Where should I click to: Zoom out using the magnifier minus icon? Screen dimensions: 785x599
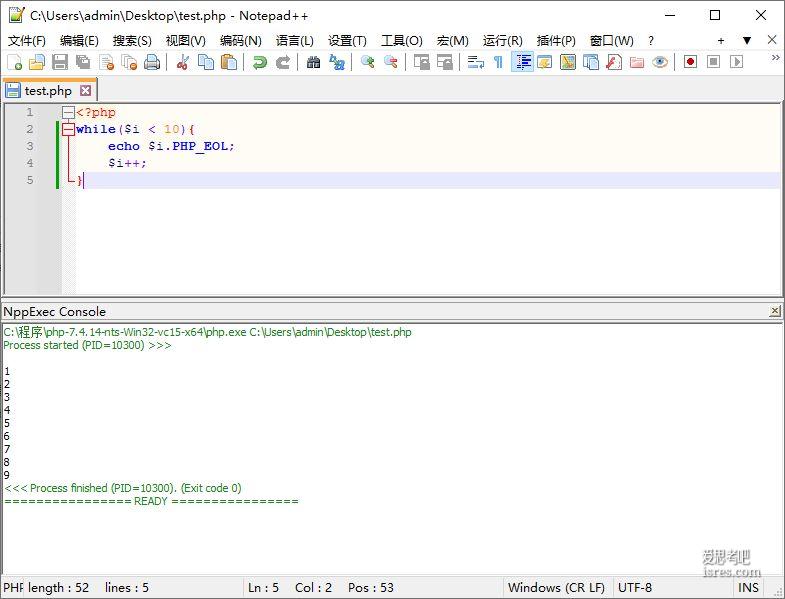tap(391, 62)
